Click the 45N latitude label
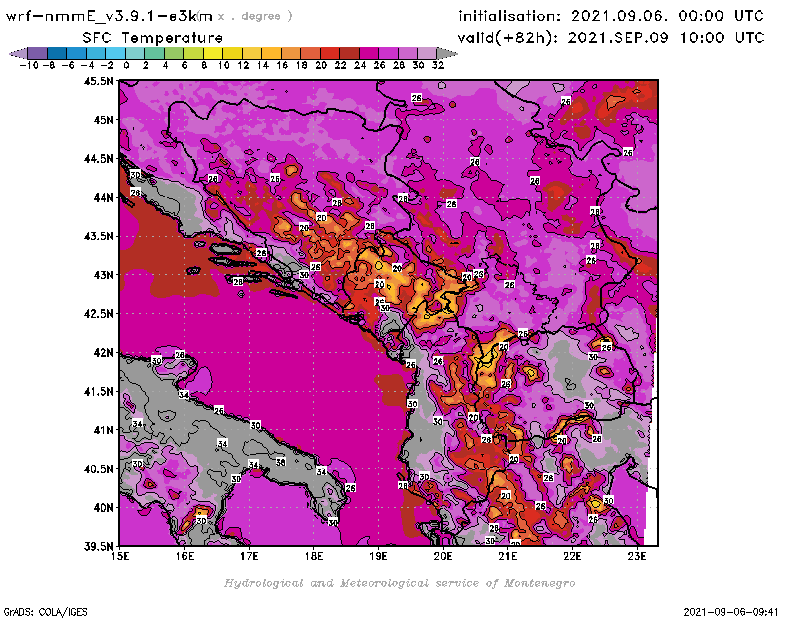 (x=103, y=119)
